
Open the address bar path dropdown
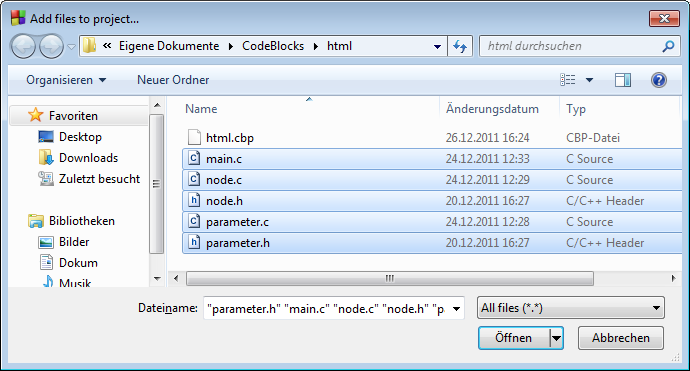point(437,46)
